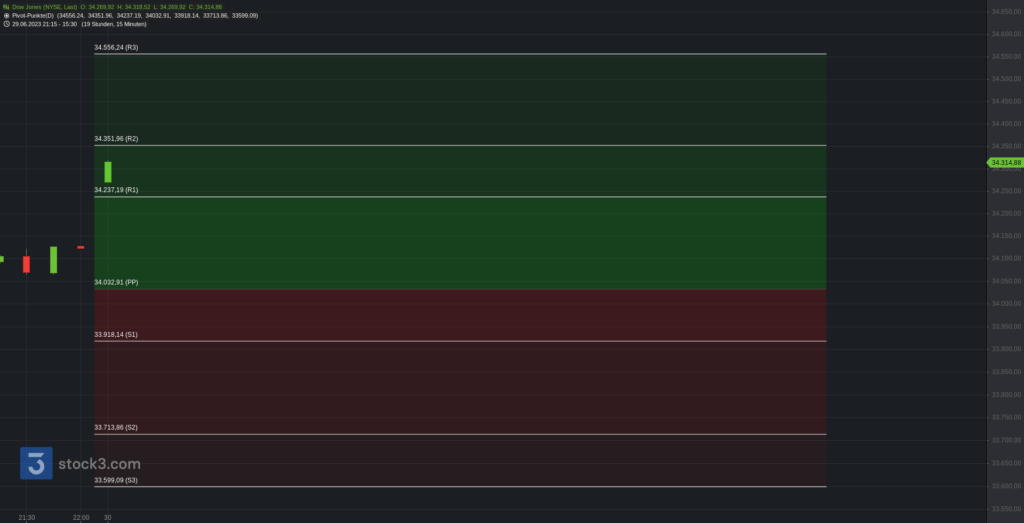The width and height of the screenshot is (1024, 523).
Task: Click the clock icon next to date range
Action: coord(6,24)
